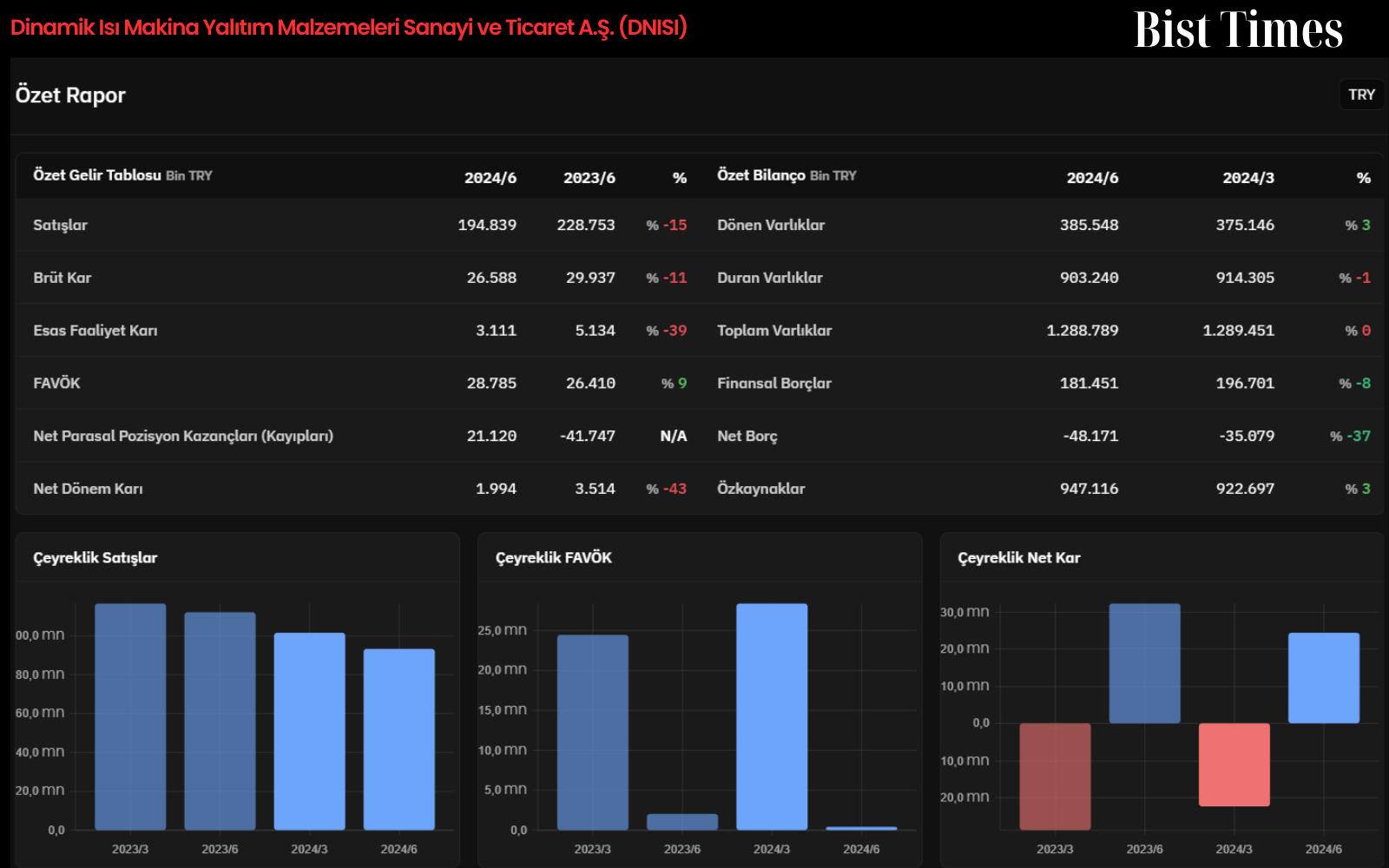Click the Dönen Varlıklar label

771,225
